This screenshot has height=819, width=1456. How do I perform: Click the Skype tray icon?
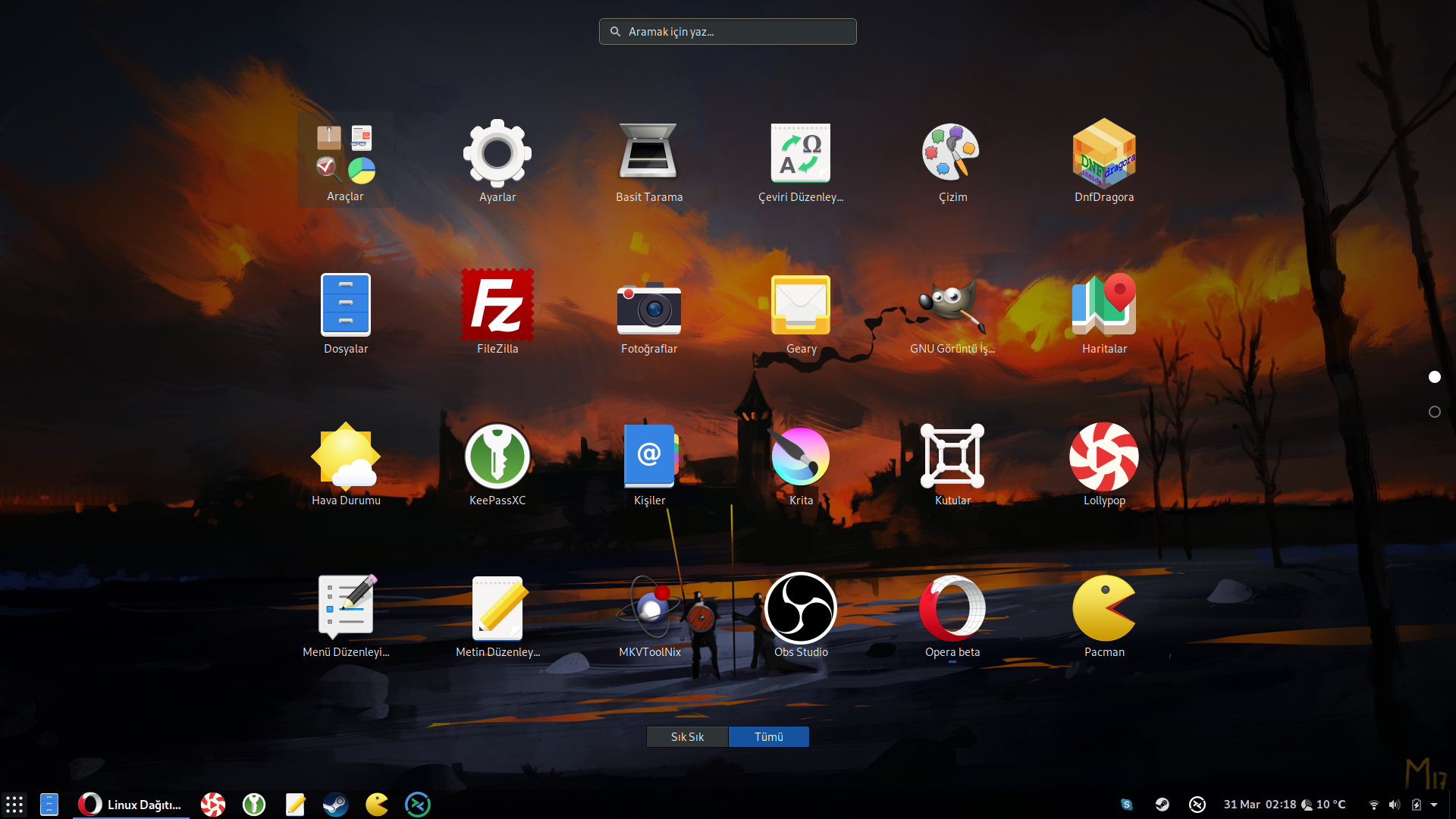click(x=1127, y=805)
